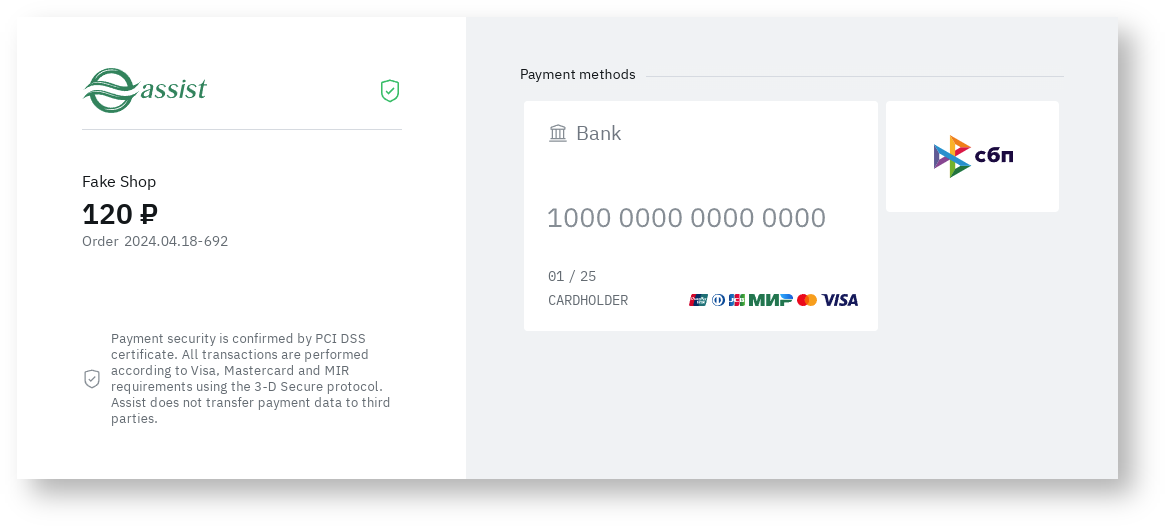Focus the card expiry date field
The height and width of the screenshot is (527, 1166).
[x=572, y=276]
